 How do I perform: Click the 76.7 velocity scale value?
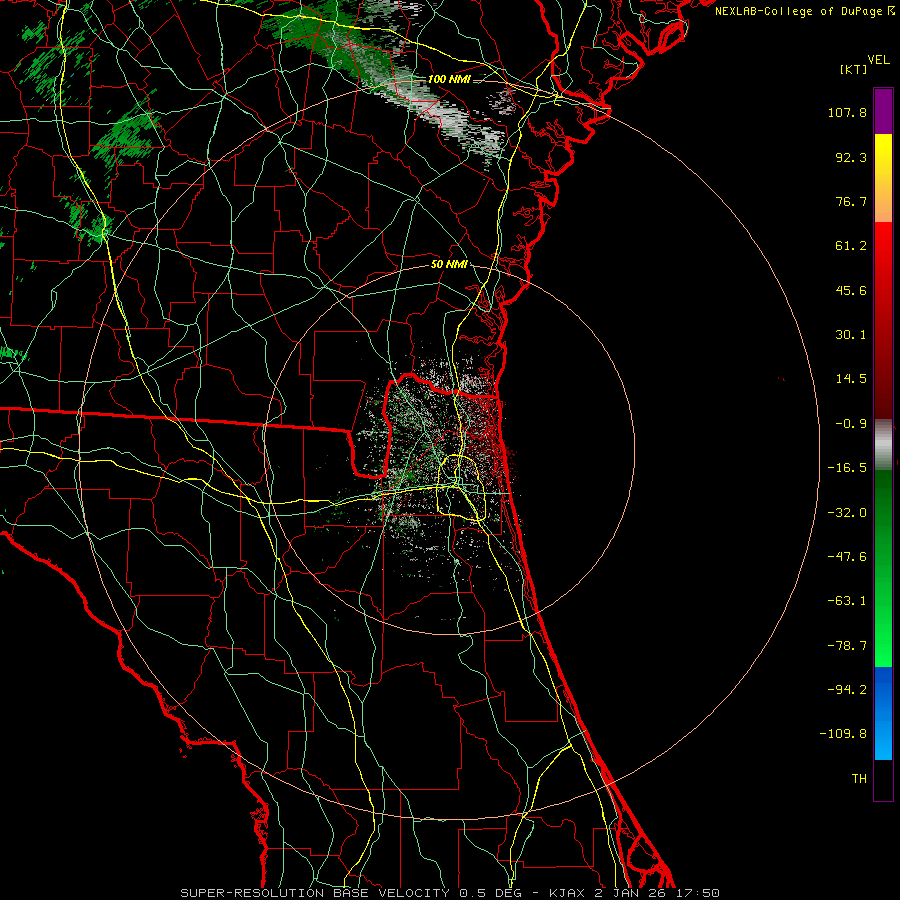[x=851, y=201]
